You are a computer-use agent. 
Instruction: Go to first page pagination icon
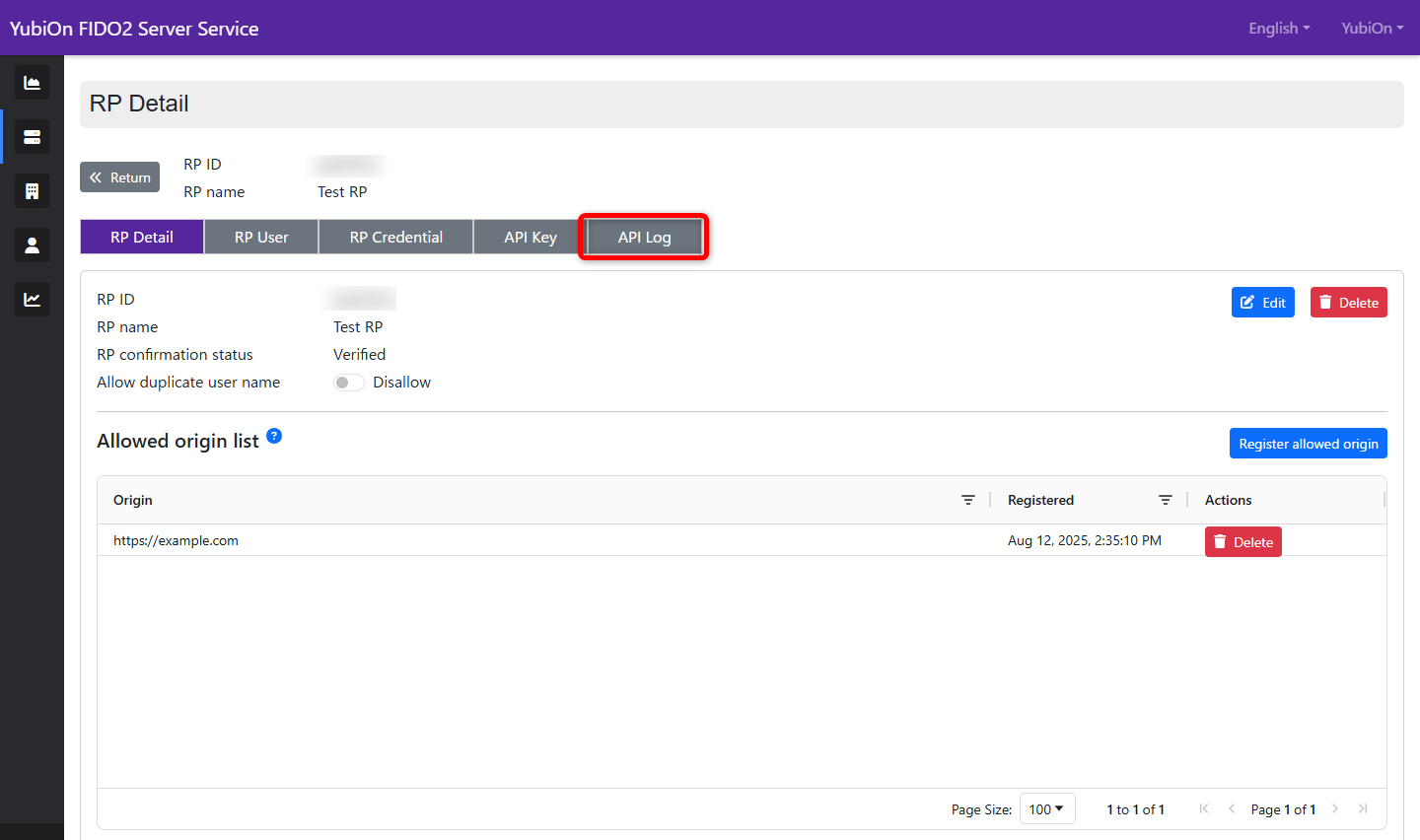(x=1204, y=808)
